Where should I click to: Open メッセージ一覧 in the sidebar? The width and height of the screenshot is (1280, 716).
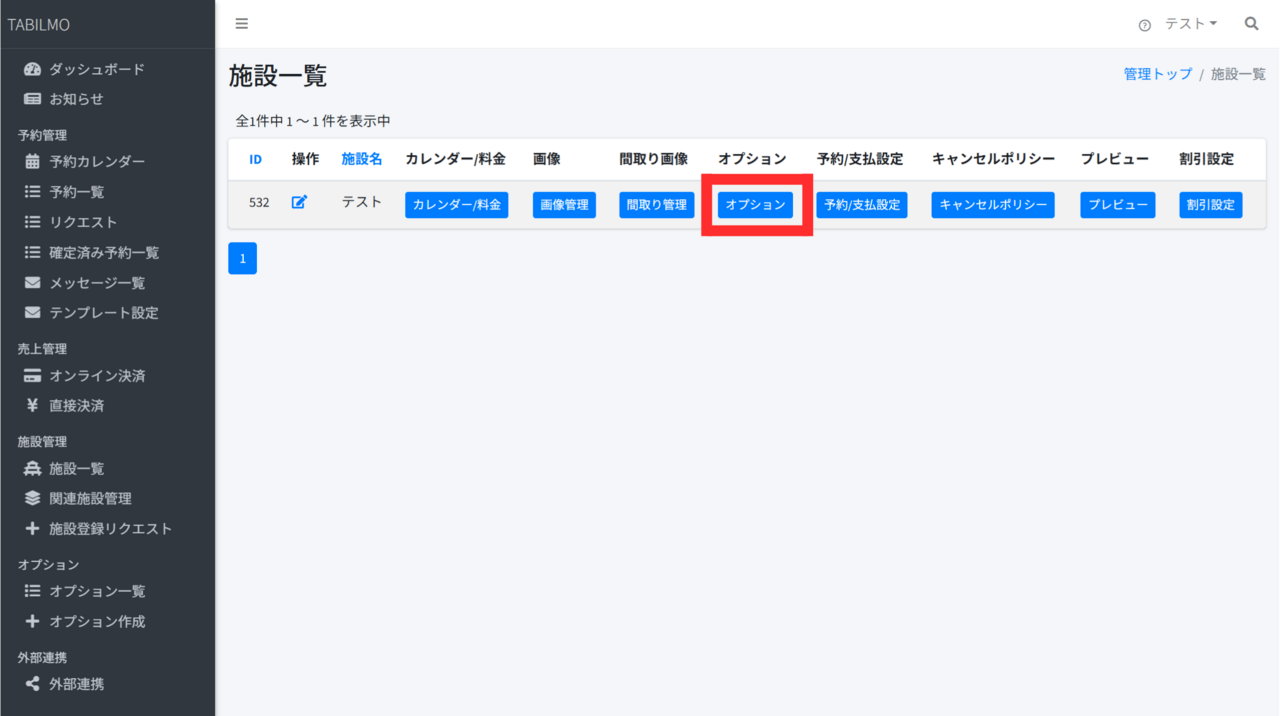pyautogui.click(x=97, y=283)
